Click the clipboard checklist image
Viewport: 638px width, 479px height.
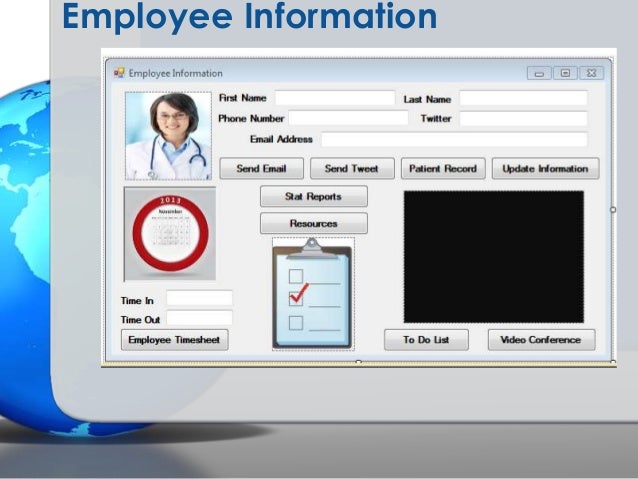tap(313, 294)
